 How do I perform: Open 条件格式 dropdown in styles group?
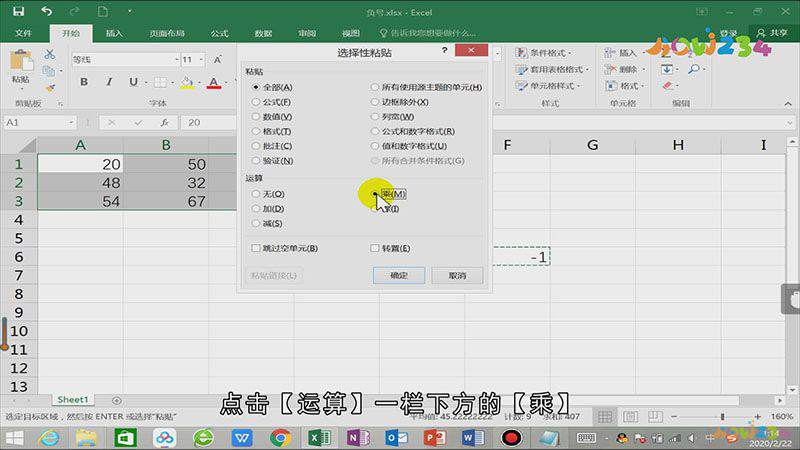(543, 53)
